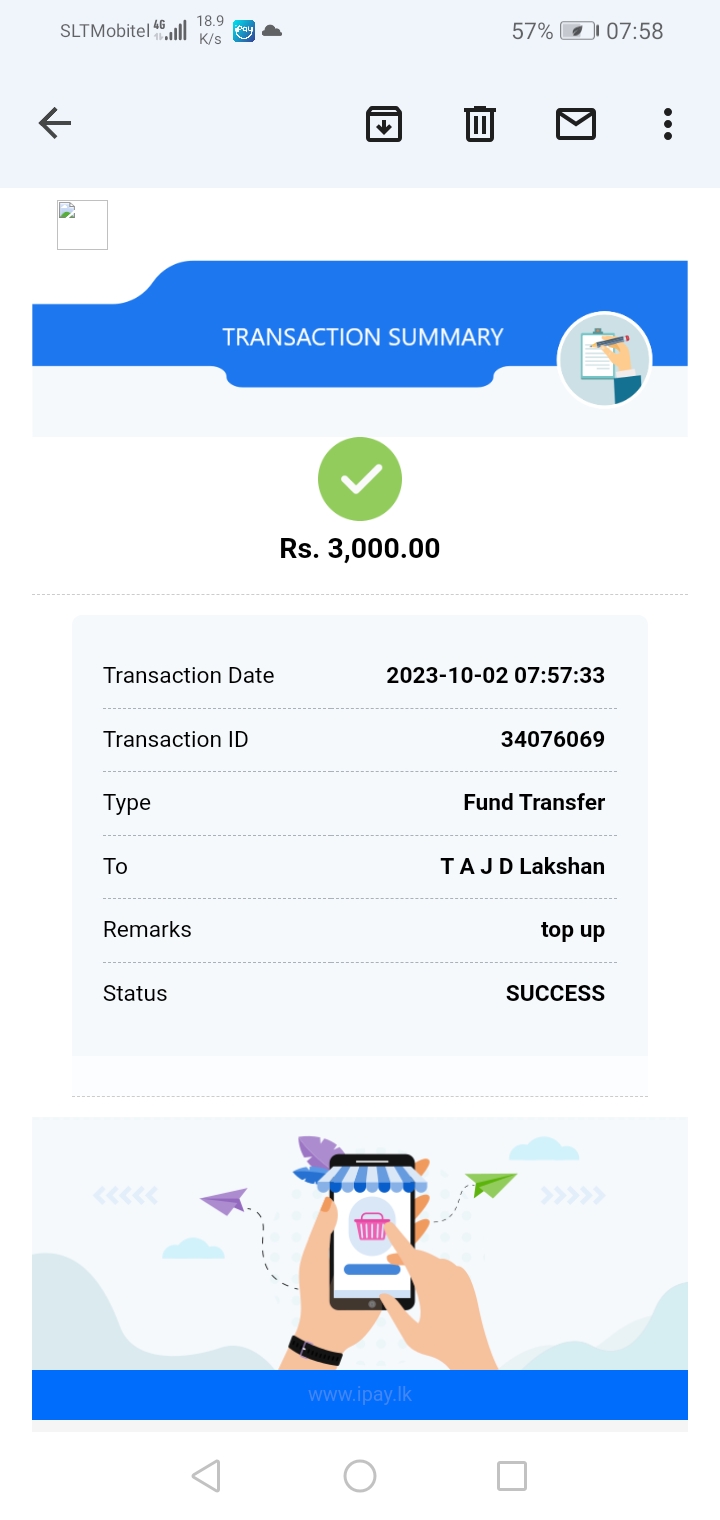Tap the broken image placeholder
Image resolution: width=720 pixels, height=1520 pixels.
tap(82, 225)
